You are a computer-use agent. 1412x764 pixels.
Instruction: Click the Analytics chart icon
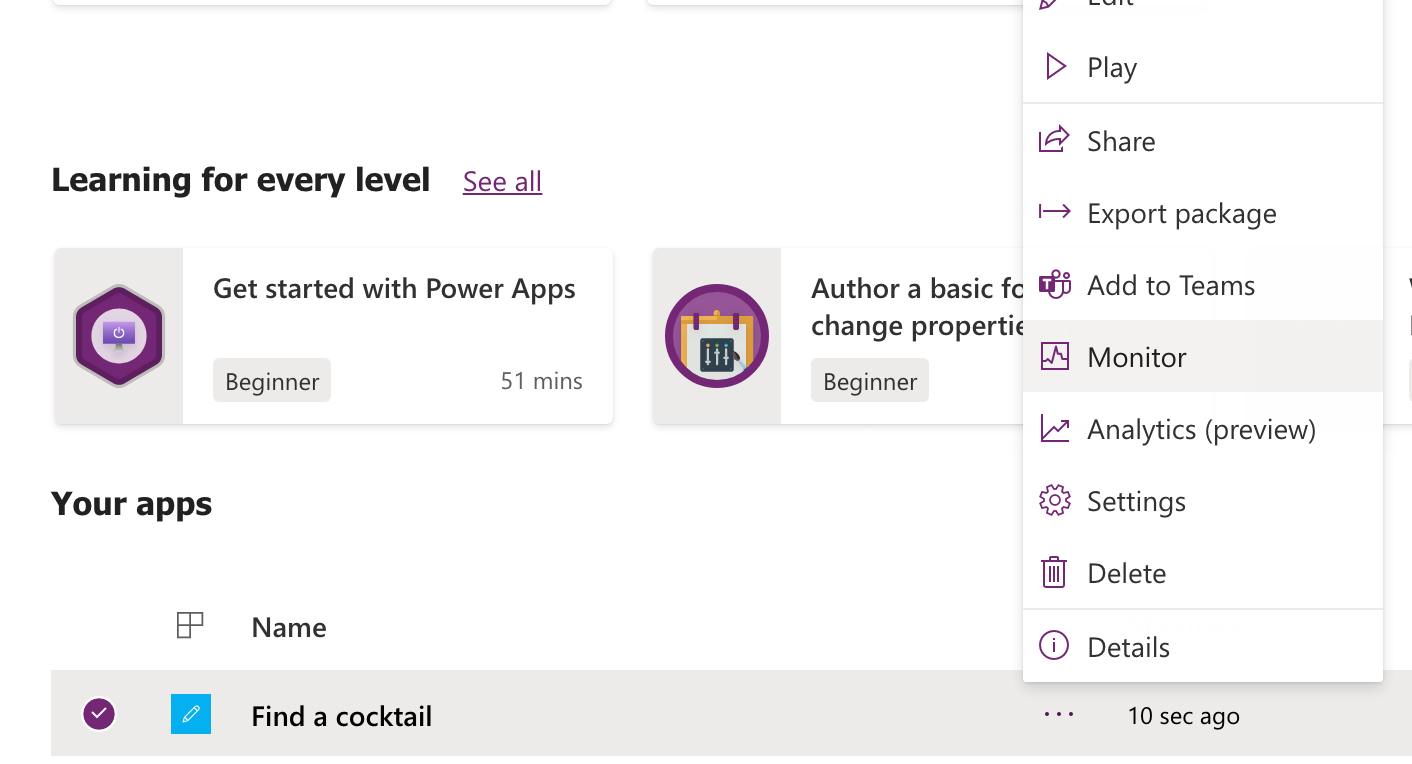(x=1054, y=429)
